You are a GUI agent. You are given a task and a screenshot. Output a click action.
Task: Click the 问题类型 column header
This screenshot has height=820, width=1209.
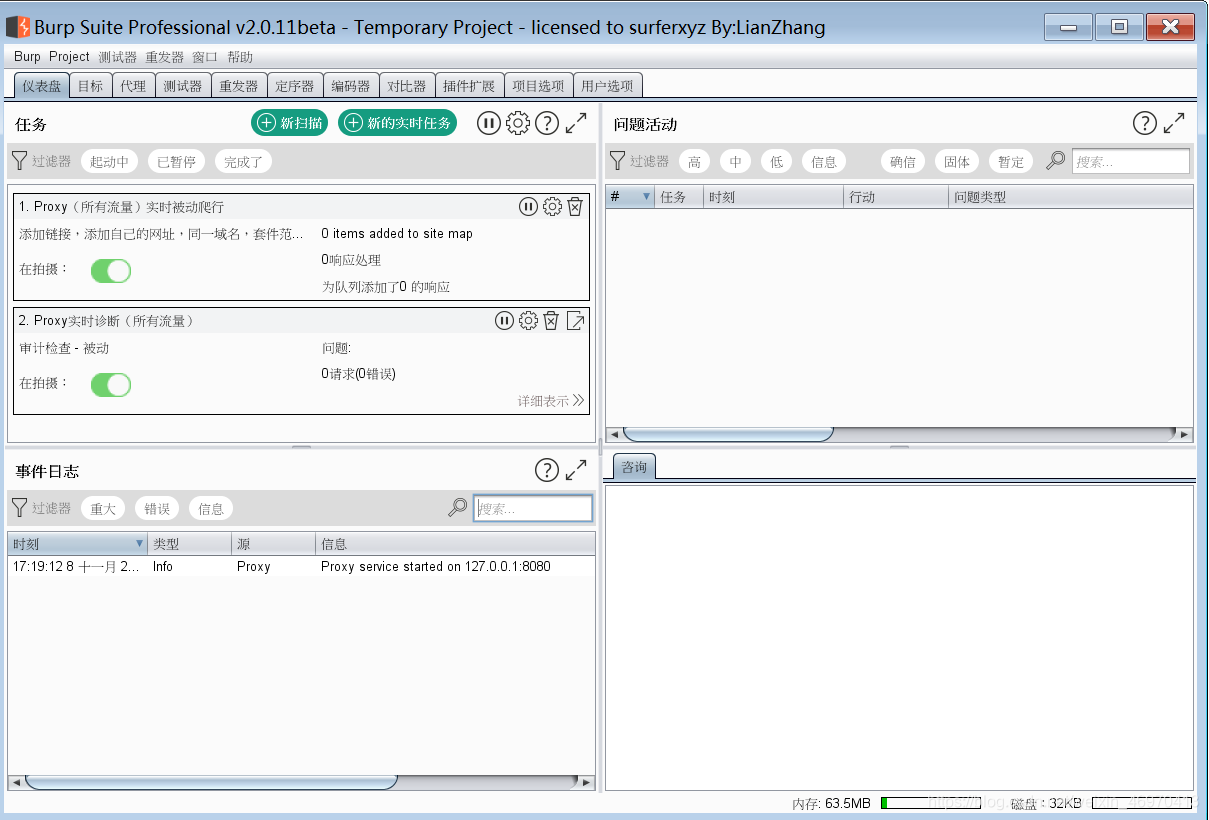[x=1070, y=197]
